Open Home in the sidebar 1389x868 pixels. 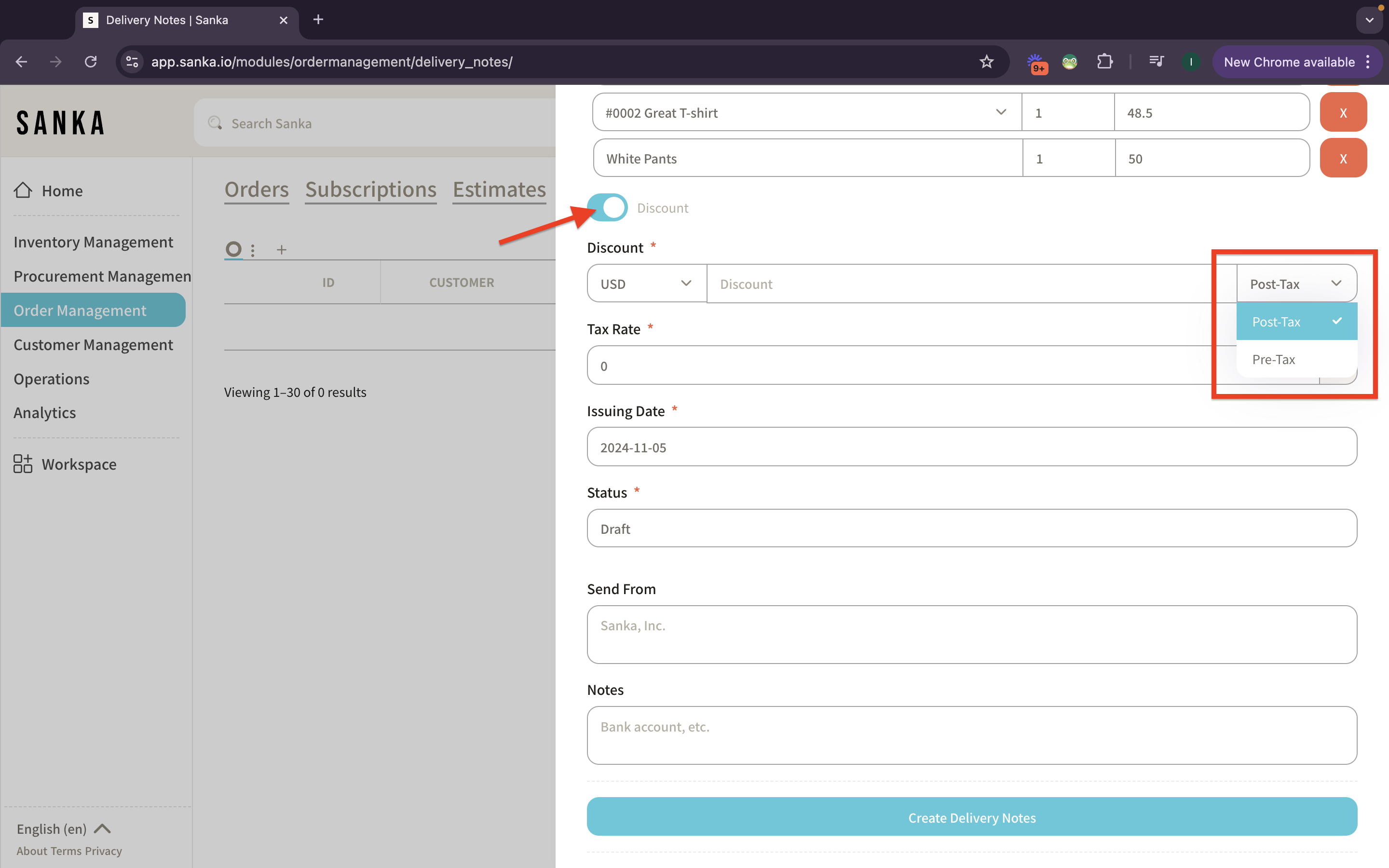(49, 190)
